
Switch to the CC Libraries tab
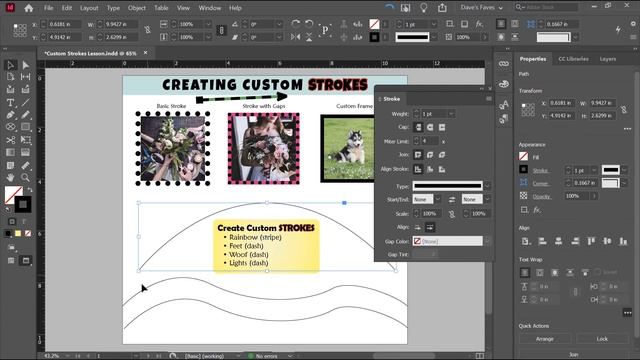573,59
